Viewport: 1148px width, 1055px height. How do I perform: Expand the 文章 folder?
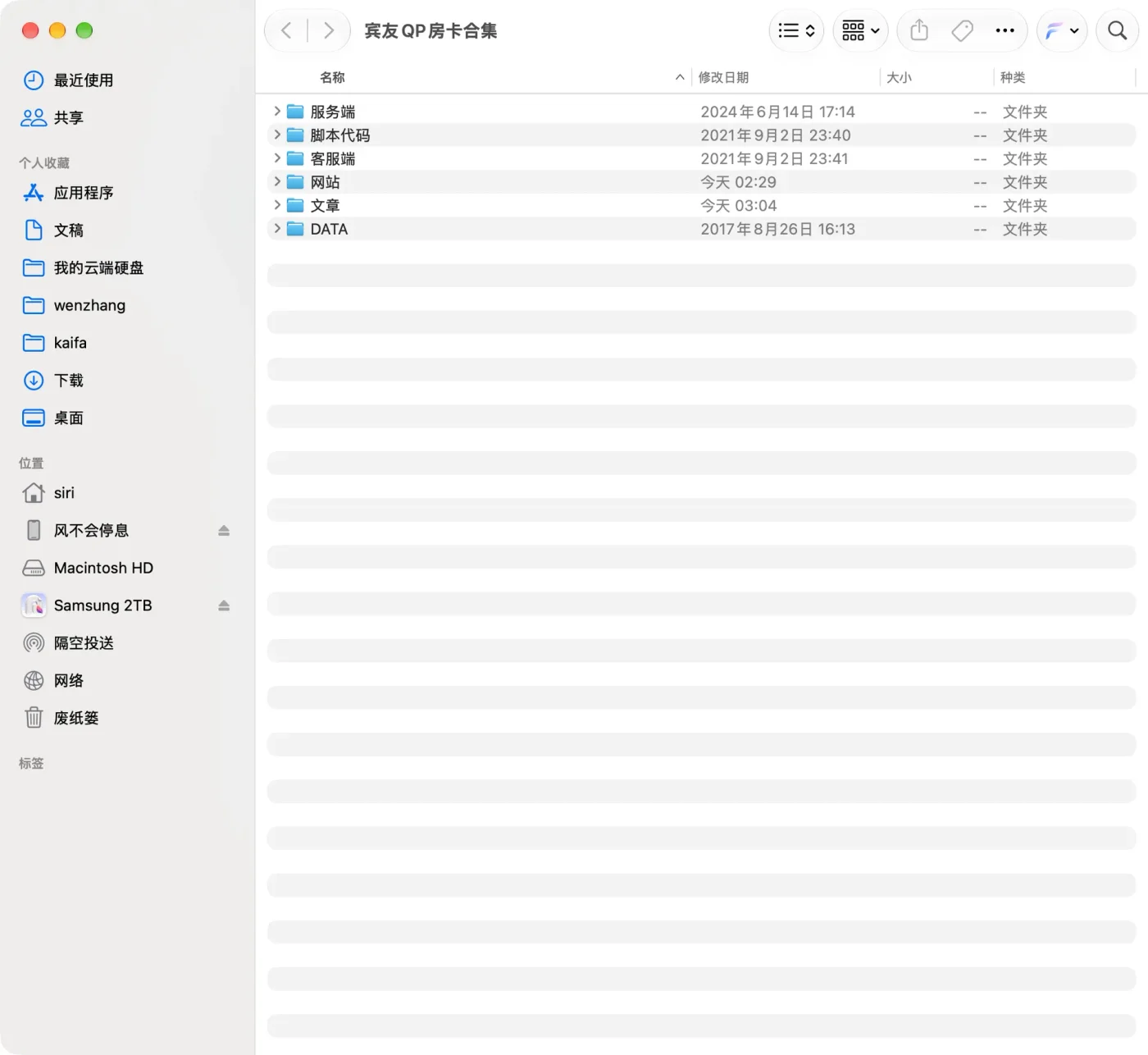point(277,205)
